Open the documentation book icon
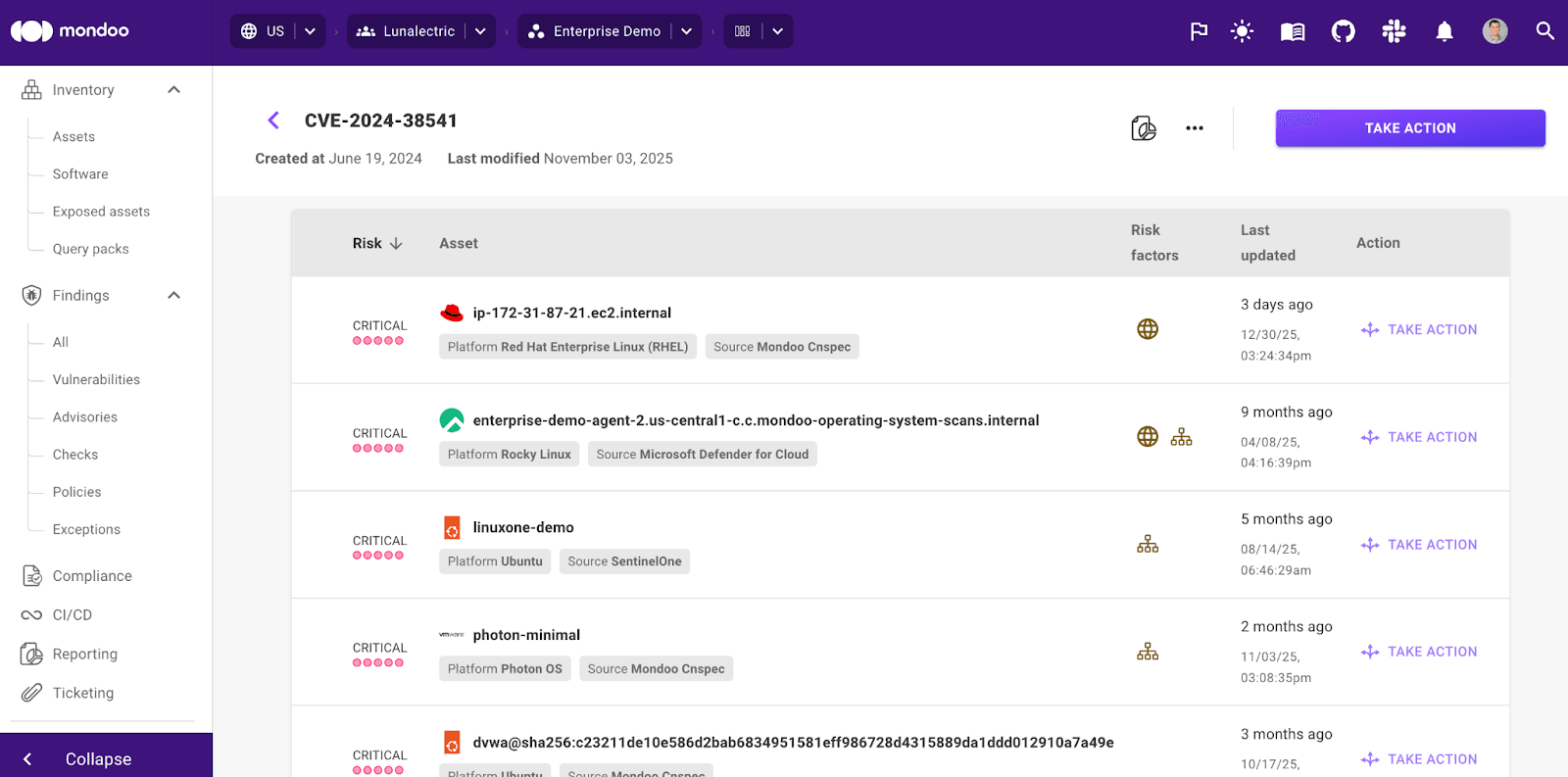This screenshot has width=1568, height=777. click(1293, 31)
